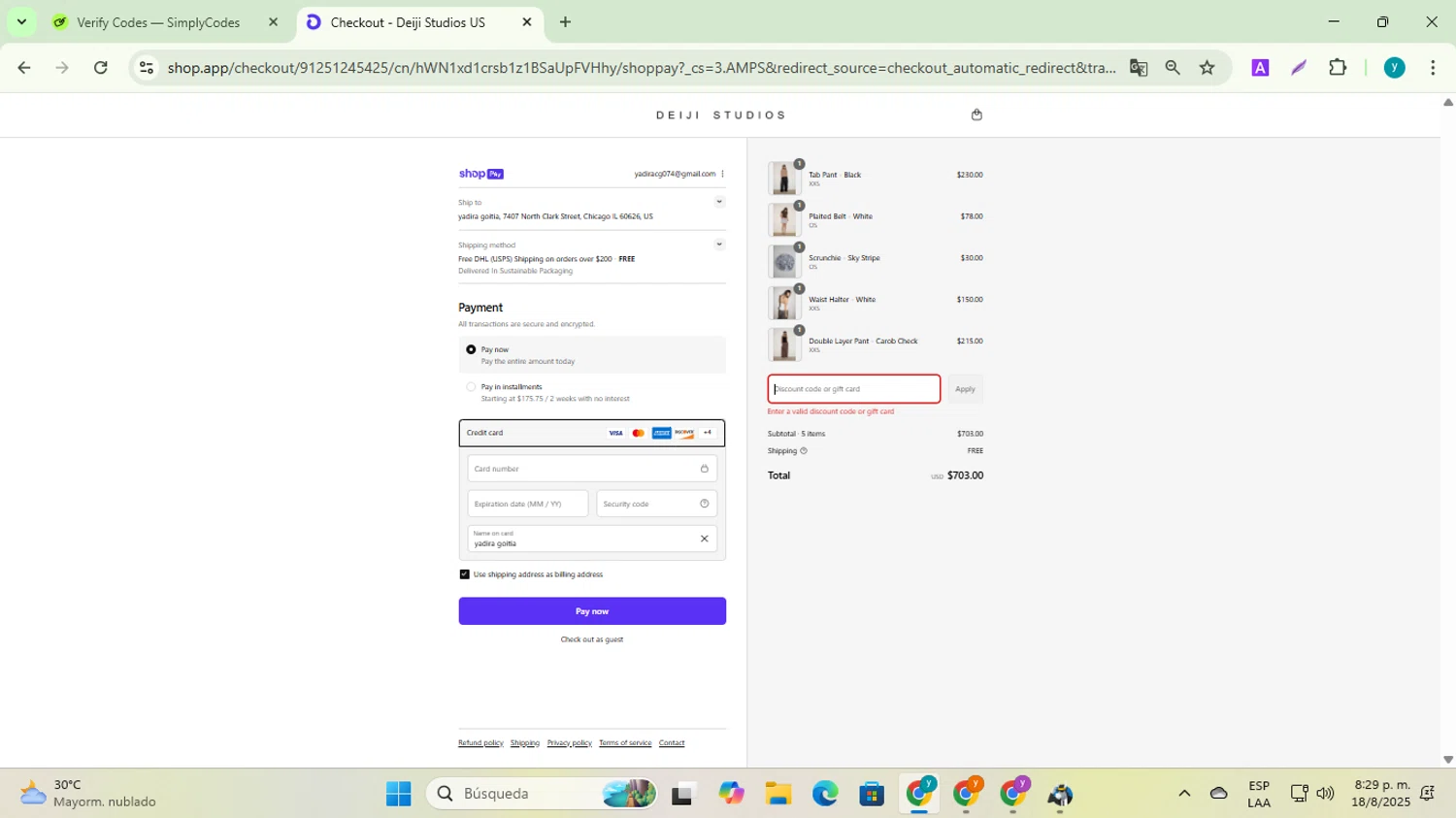Reload the checkout page
The height and width of the screenshot is (818, 1456).
(101, 68)
